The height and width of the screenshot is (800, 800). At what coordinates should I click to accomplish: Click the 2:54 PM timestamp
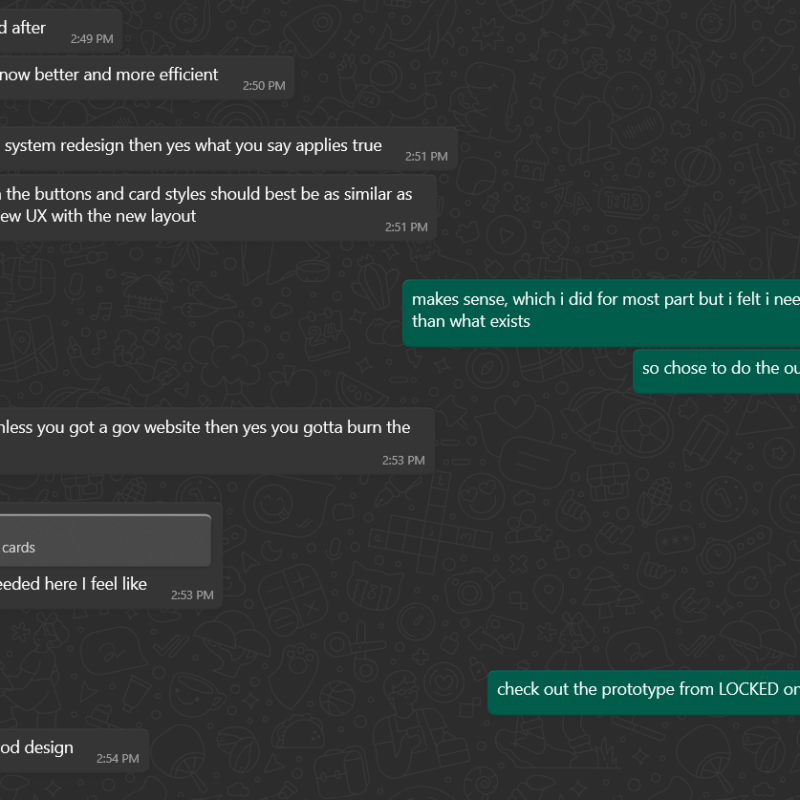pyautogui.click(x=118, y=759)
